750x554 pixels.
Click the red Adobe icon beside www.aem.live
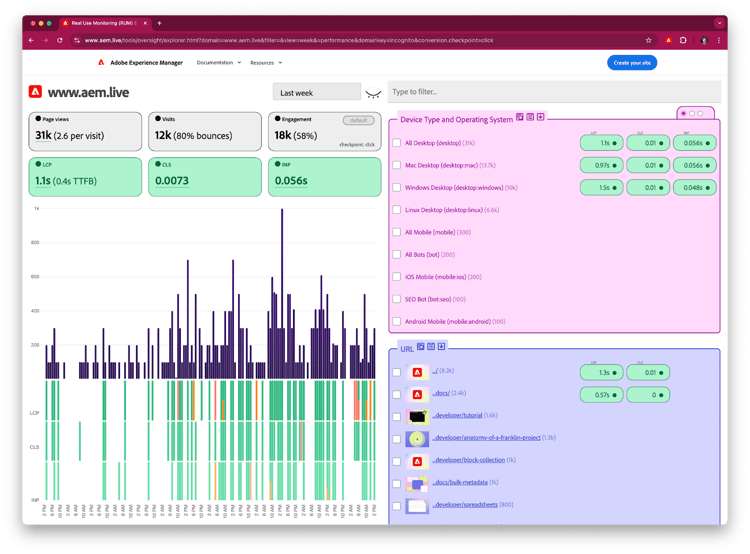pyautogui.click(x=35, y=92)
